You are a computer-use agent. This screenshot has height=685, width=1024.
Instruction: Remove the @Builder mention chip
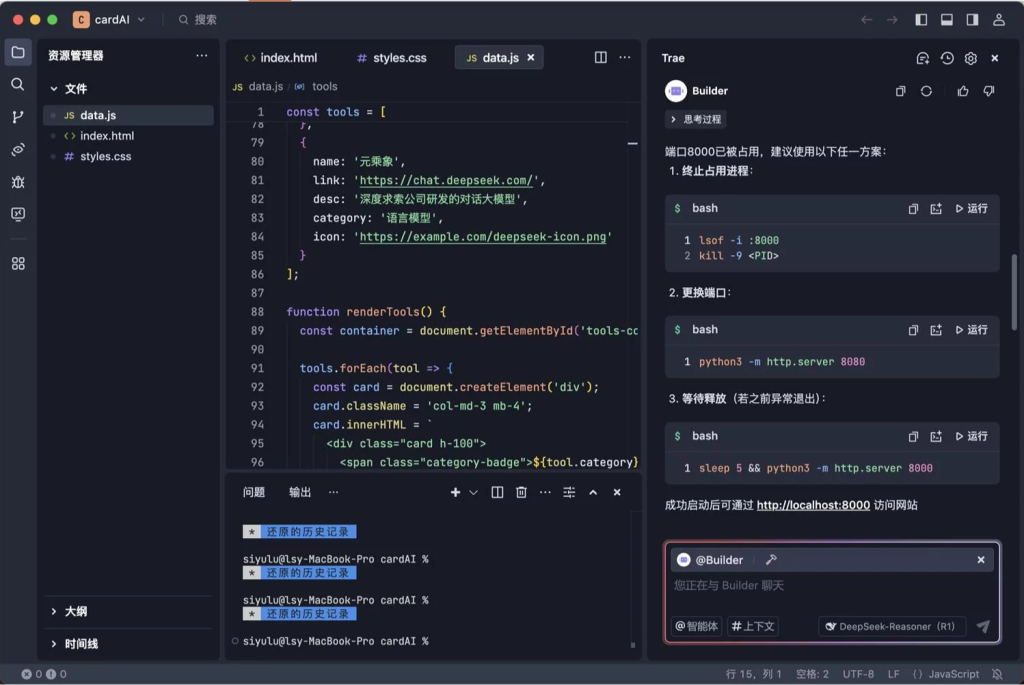(x=981, y=560)
